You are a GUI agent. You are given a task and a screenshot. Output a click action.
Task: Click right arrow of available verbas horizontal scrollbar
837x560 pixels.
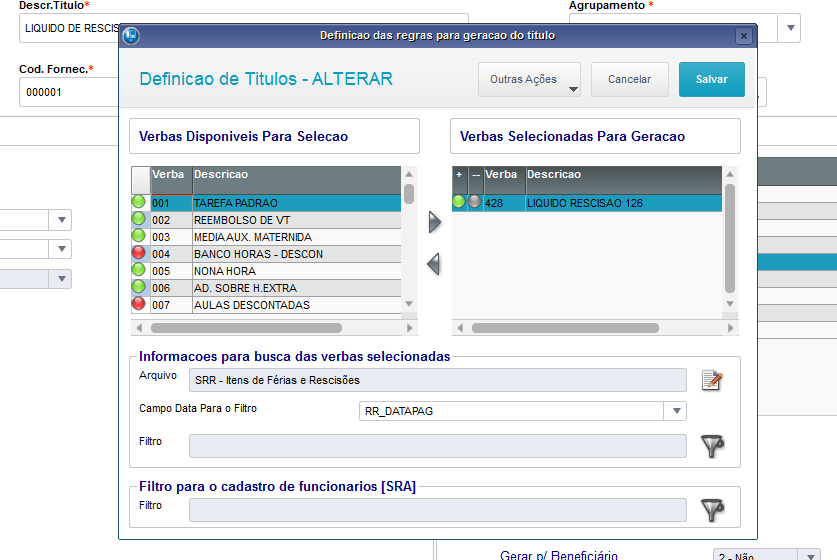pyautogui.click(x=410, y=328)
